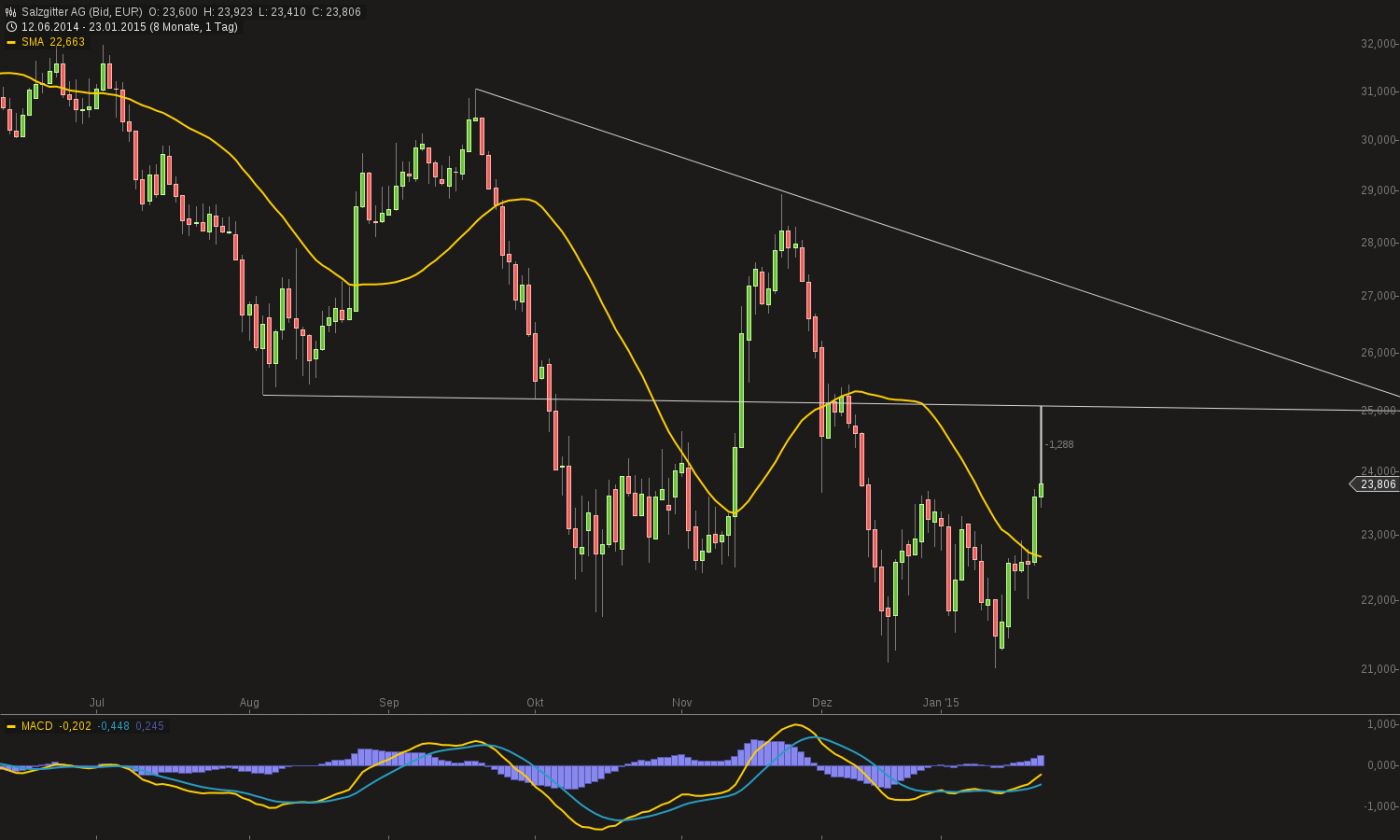Image resolution: width=1400 pixels, height=840 pixels.
Task: Click the 26,000 price axis label
Action: (1378, 352)
